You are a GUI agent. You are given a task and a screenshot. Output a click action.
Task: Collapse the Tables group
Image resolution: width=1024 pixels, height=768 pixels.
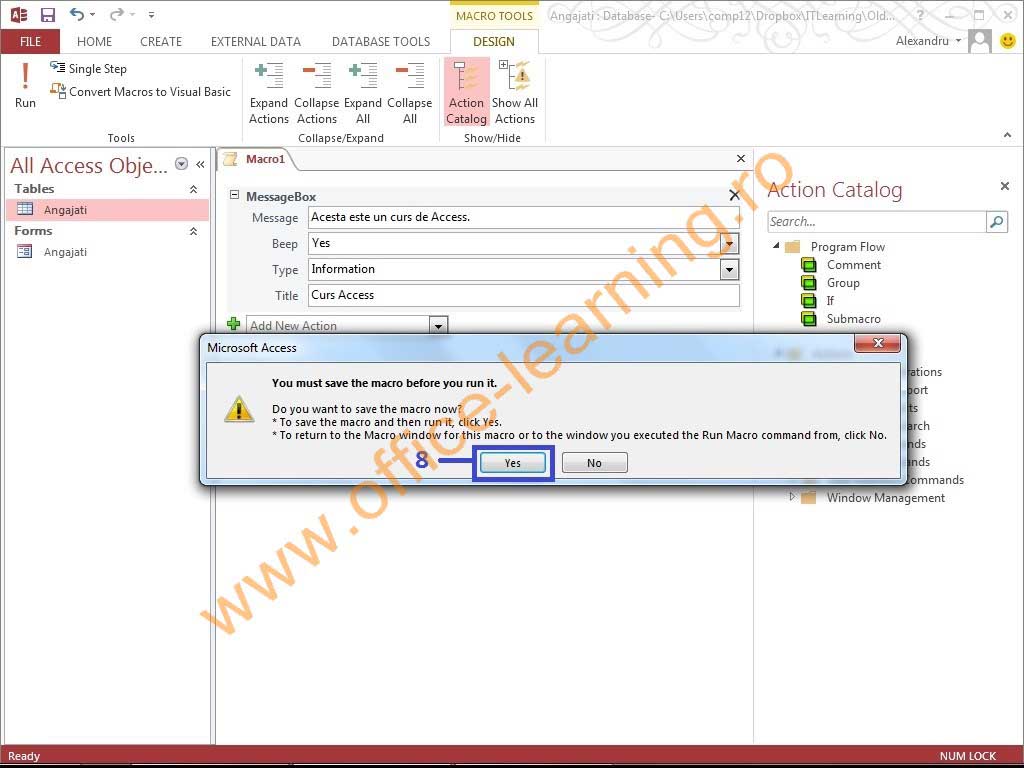193,189
